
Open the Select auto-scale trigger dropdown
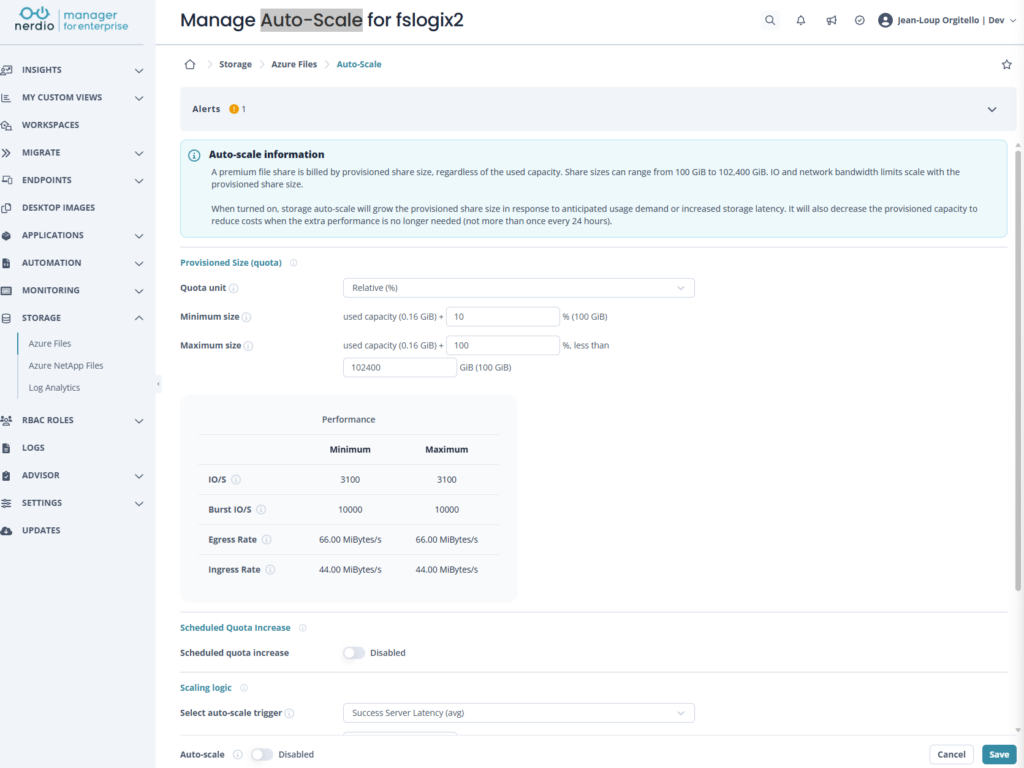[x=519, y=713]
